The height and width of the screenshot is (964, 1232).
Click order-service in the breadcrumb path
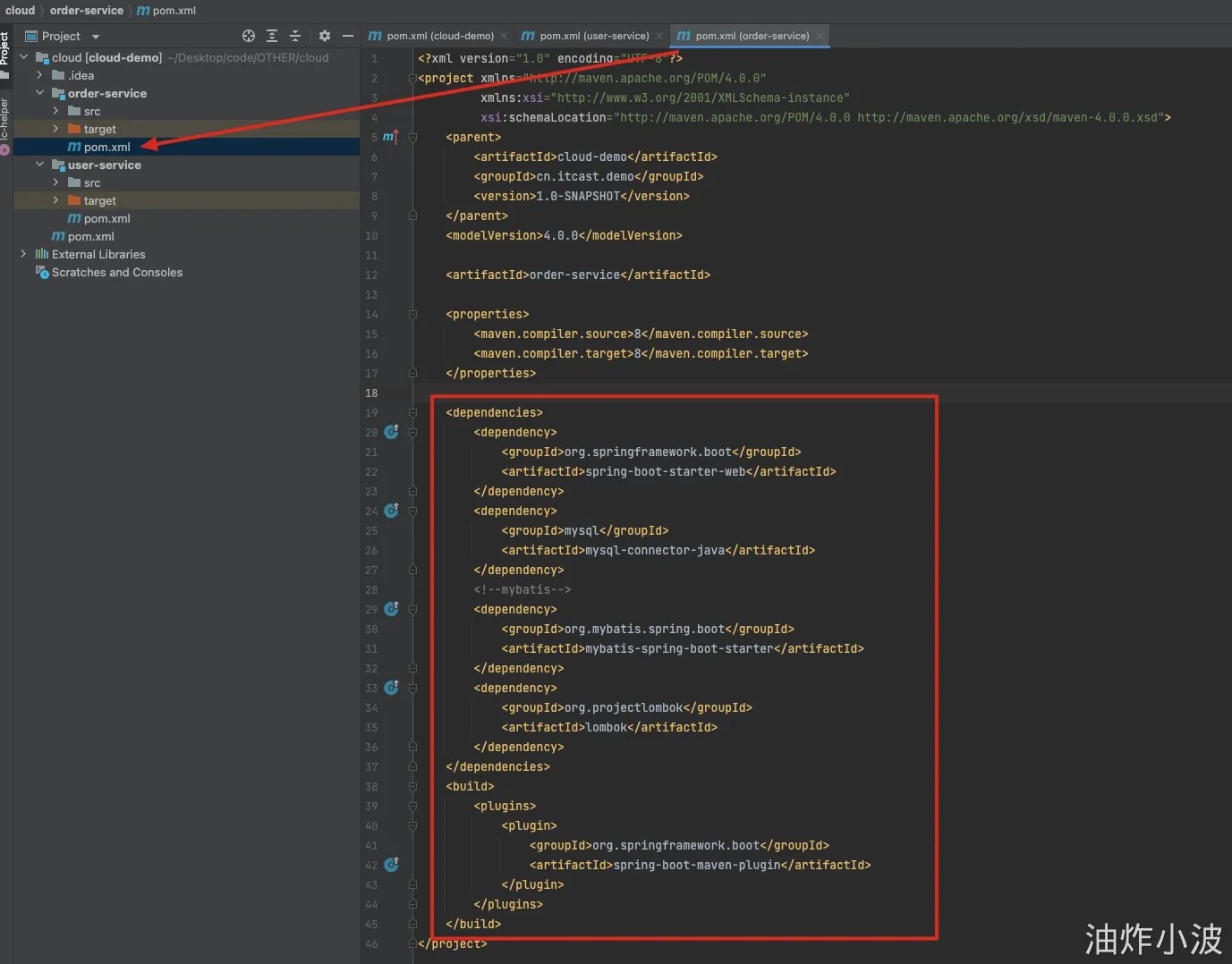(87, 11)
